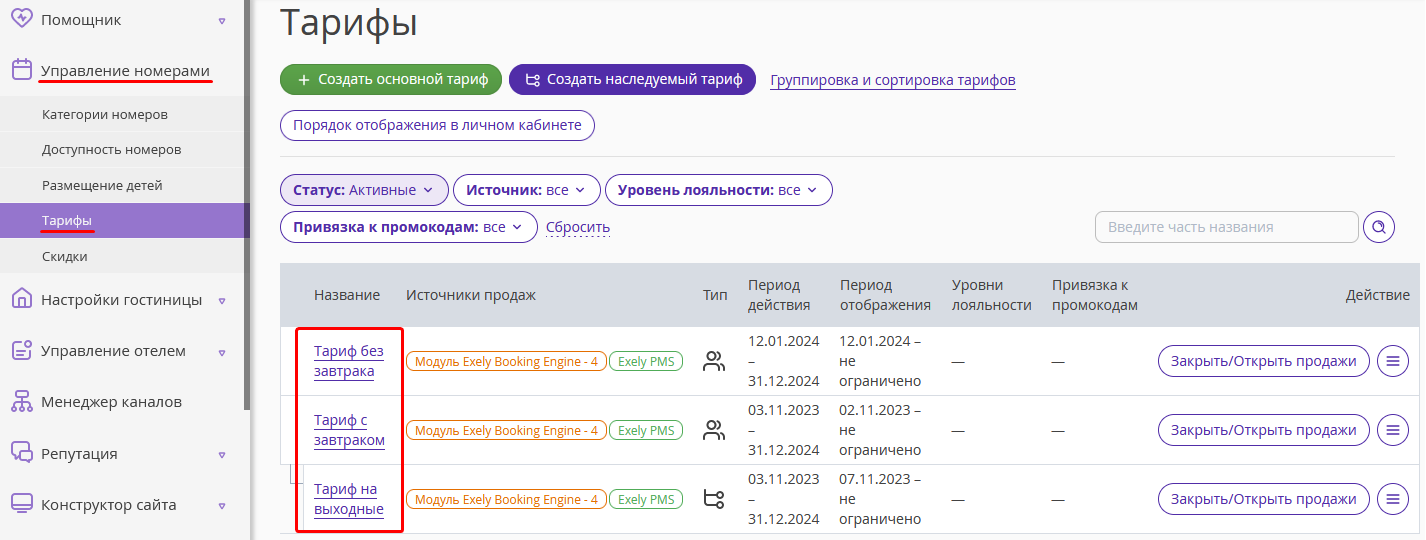
Task: Click the Источники продаж column header
Action: [471, 295]
